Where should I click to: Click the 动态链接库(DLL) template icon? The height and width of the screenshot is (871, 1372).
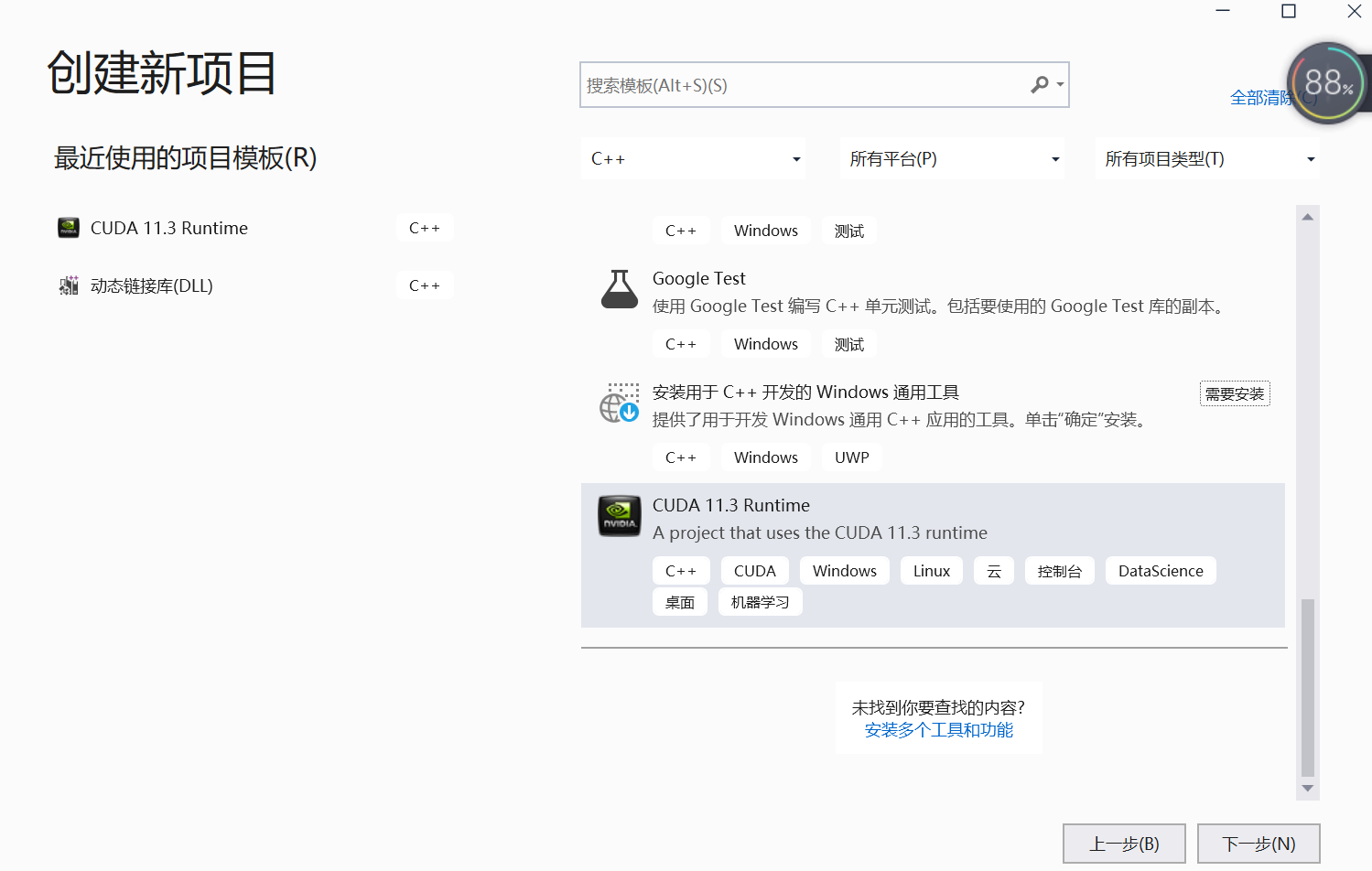[x=68, y=285]
